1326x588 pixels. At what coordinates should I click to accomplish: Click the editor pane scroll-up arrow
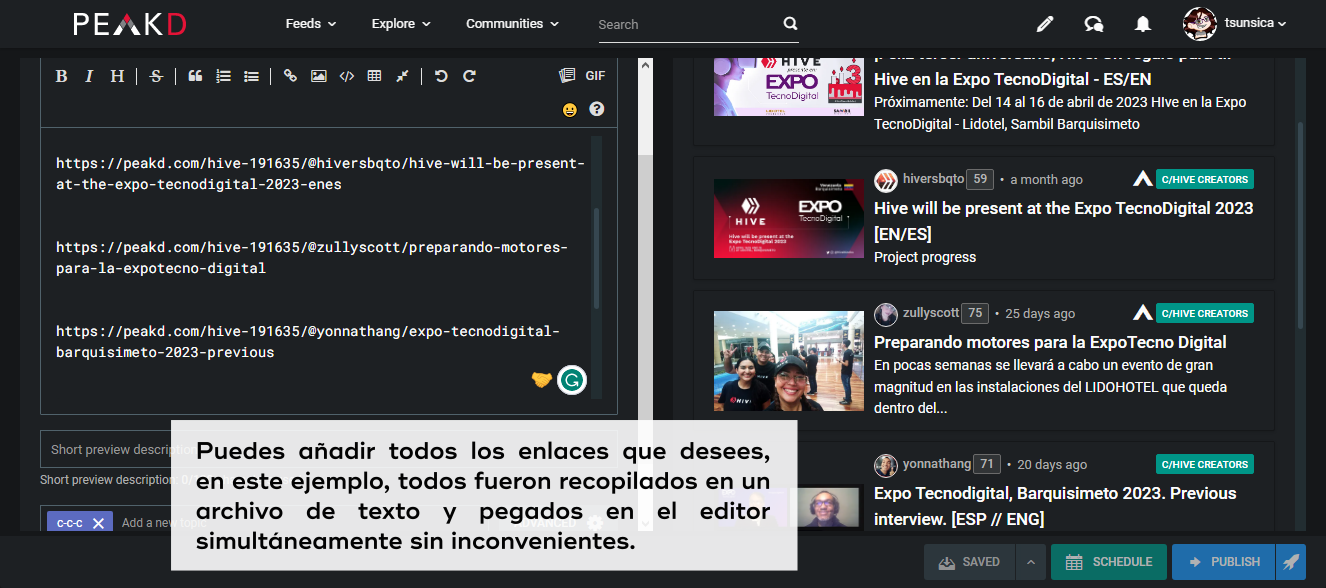pyautogui.click(x=645, y=65)
